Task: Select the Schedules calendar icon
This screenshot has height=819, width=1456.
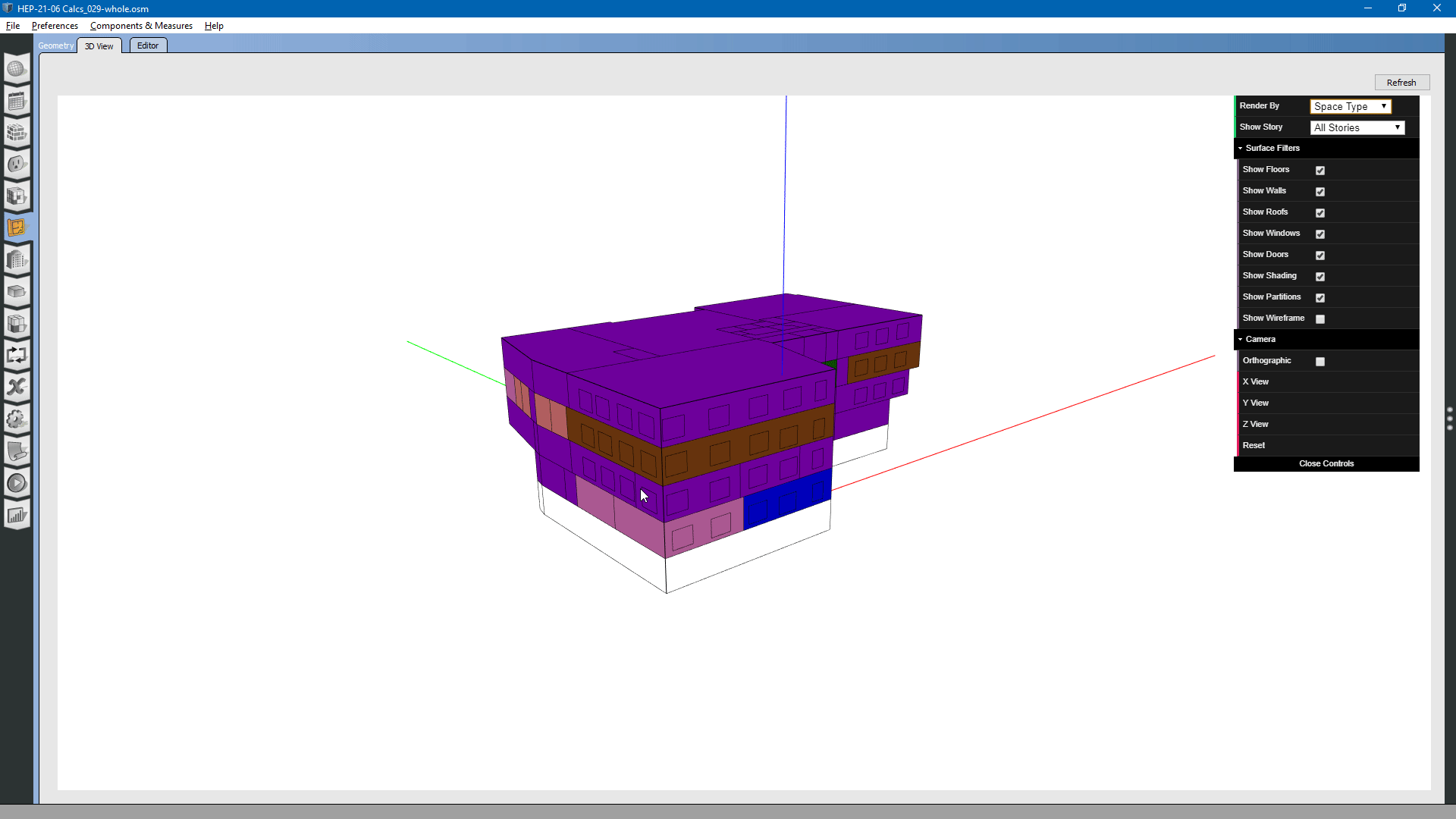Action: tap(17, 101)
